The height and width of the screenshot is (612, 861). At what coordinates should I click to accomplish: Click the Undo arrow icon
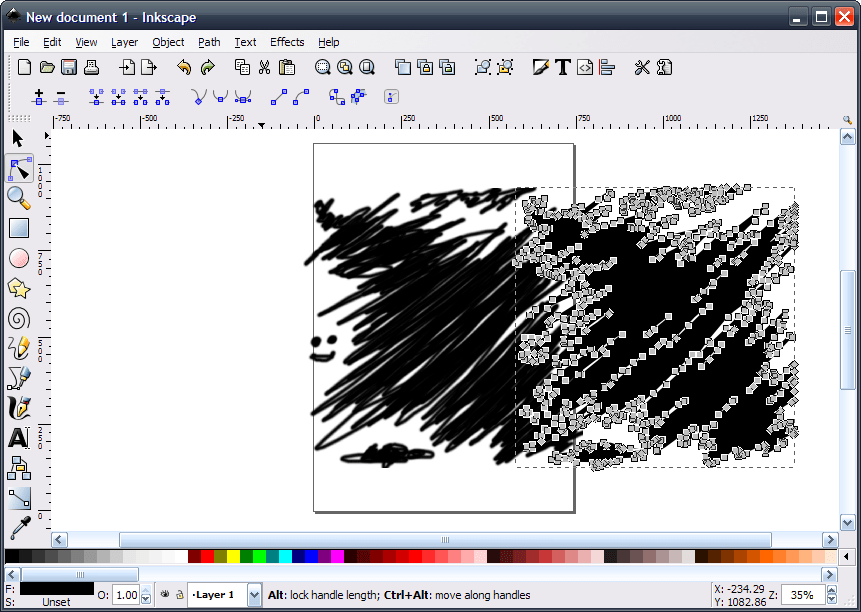[x=184, y=68]
